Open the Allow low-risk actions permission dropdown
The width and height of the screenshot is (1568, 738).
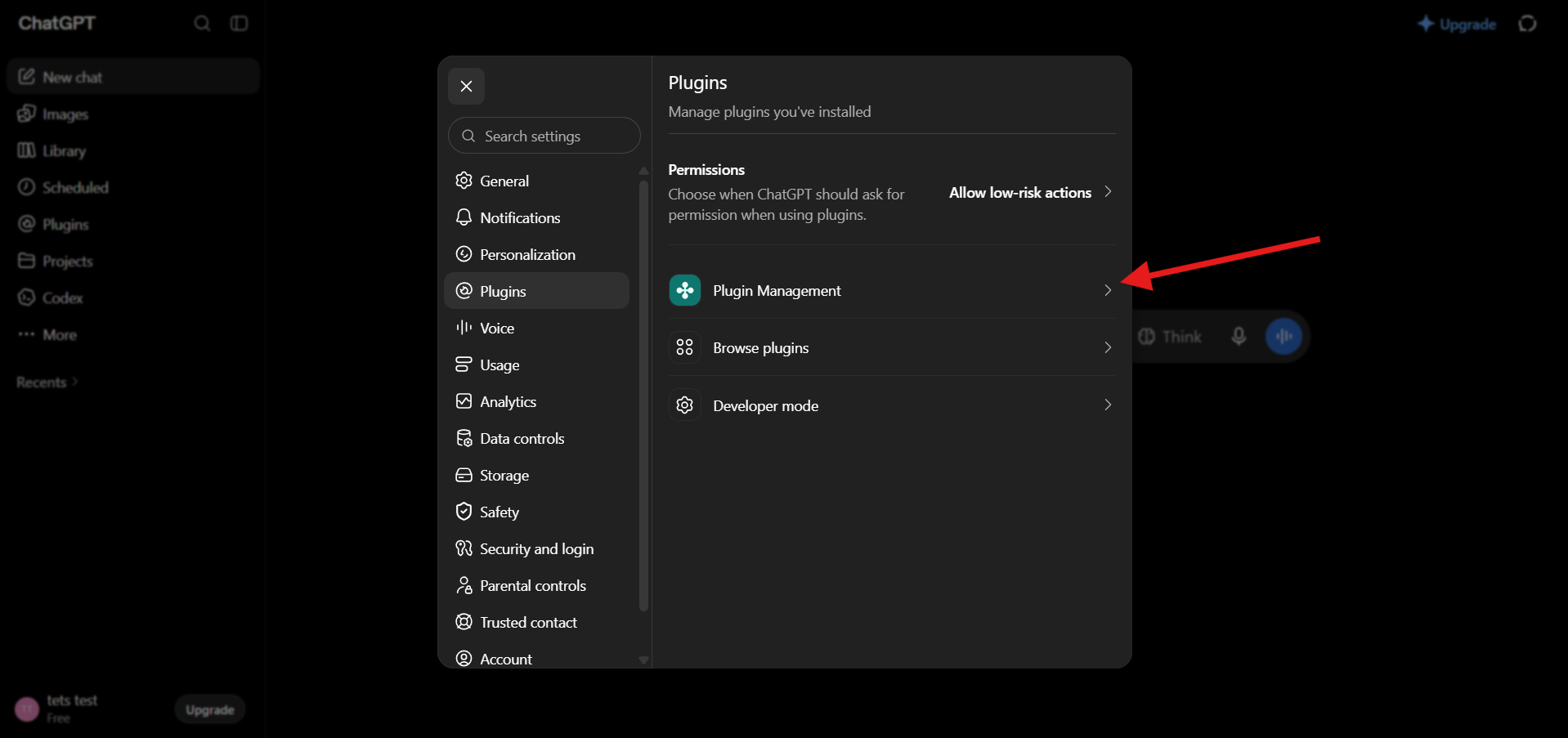click(1030, 192)
